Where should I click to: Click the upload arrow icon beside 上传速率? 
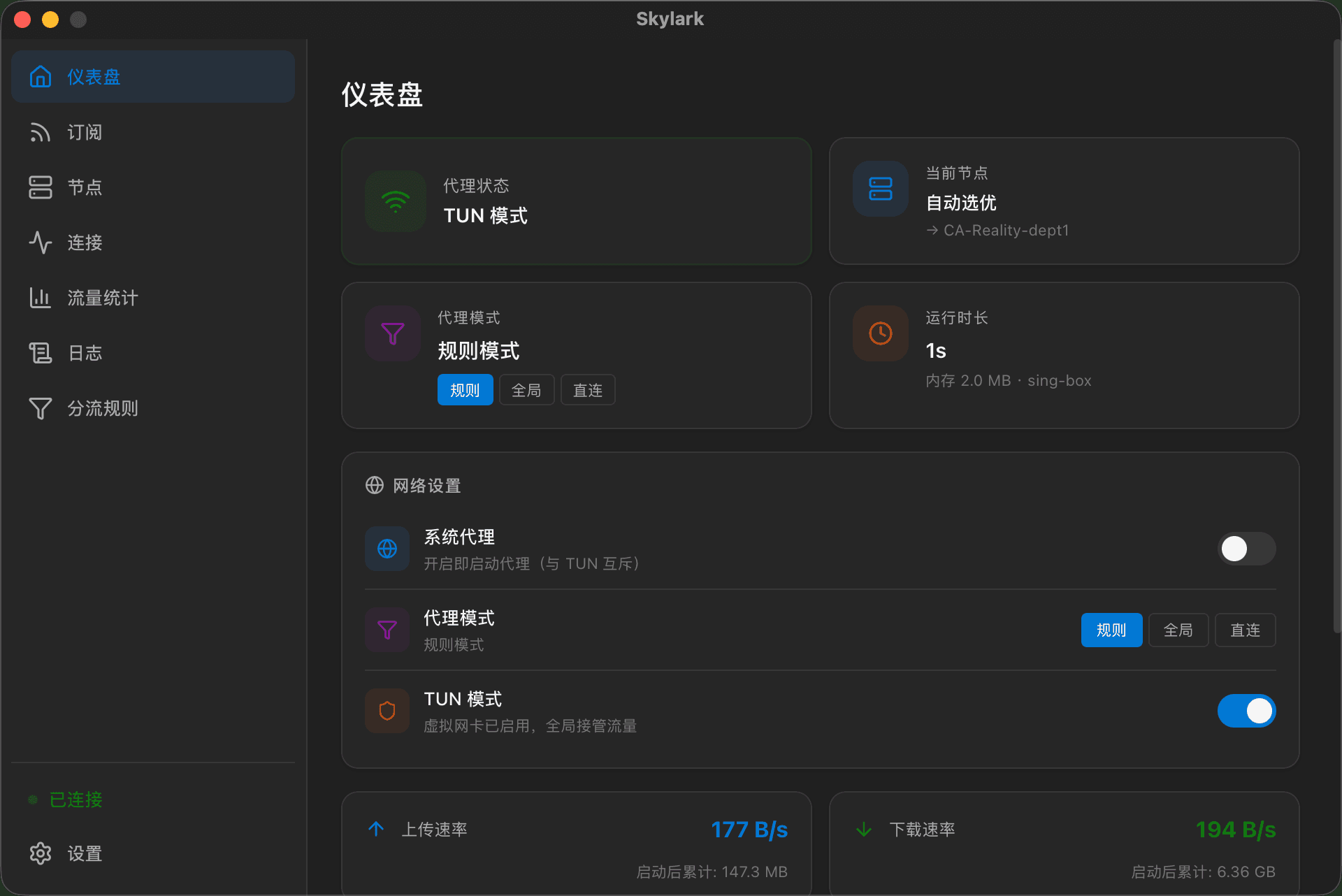(376, 829)
